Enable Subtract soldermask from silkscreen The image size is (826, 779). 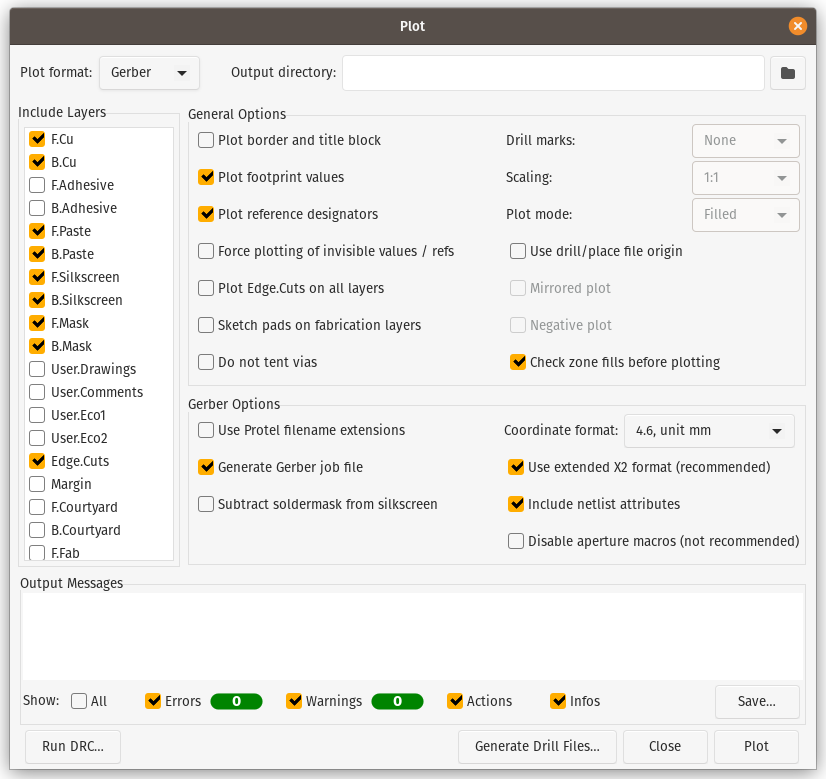click(x=207, y=505)
